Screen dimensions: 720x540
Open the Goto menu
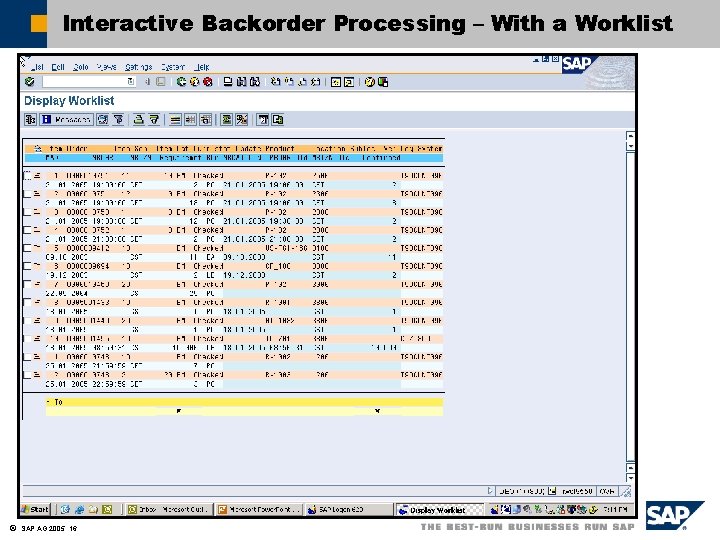[81, 67]
